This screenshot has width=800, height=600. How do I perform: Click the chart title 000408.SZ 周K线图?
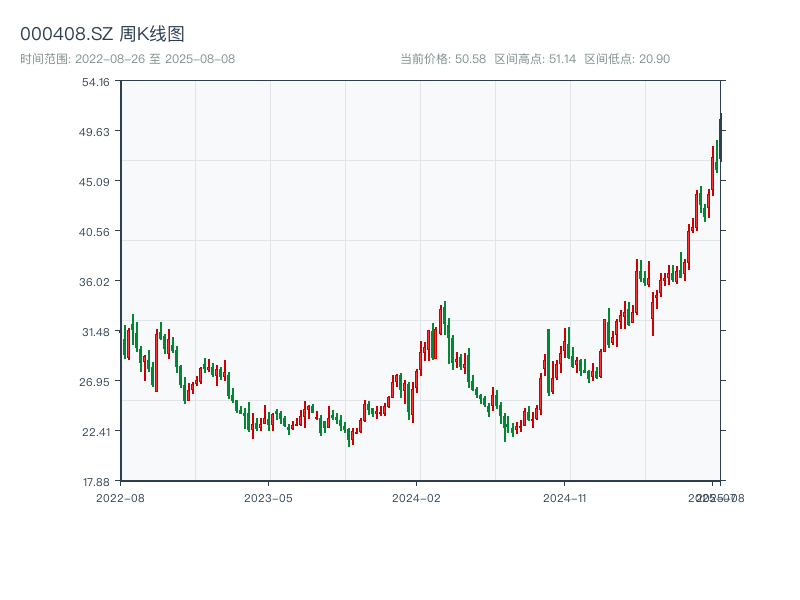pyautogui.click(x=102, y=34)
